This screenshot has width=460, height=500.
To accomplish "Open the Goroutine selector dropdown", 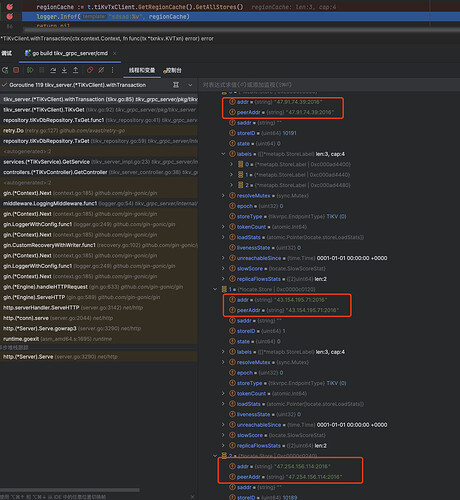I will pos(190,85).
